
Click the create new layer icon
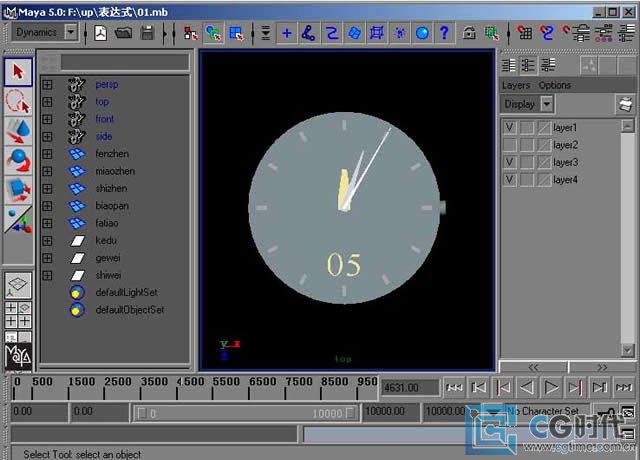(625, 104)
